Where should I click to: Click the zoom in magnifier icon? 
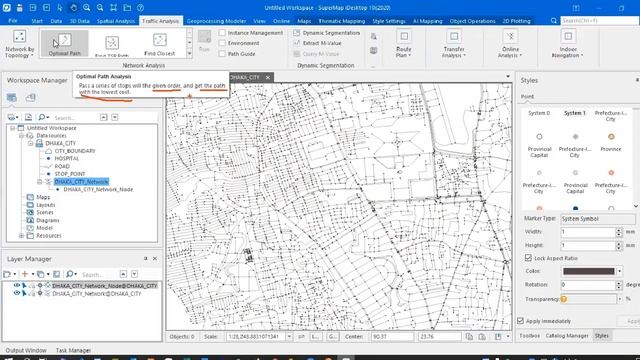(87, 8)
